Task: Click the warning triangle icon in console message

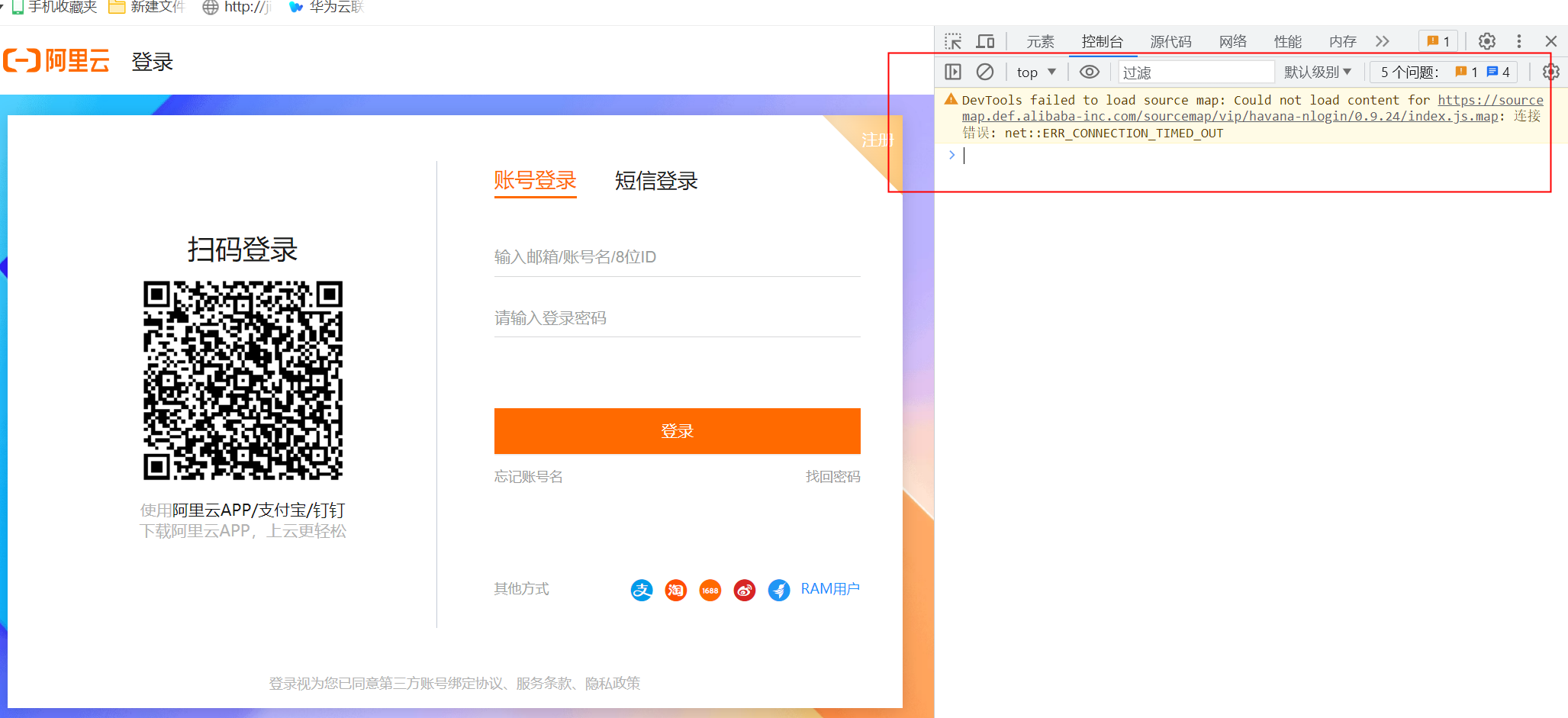Action: [x=951, y=99]
